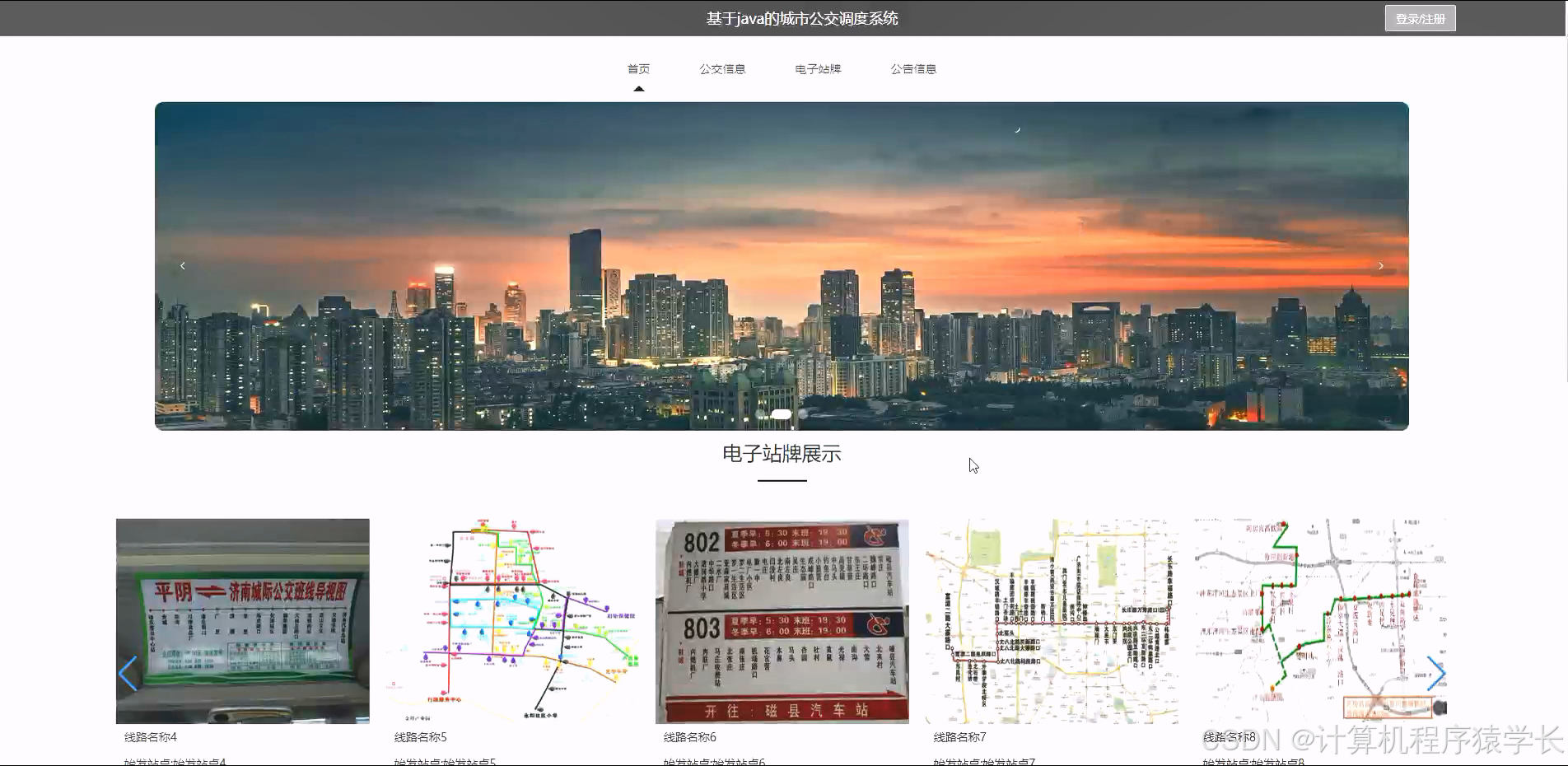
Task: Click the blue left chevron of the 电子站牌 cards
Action: click(x=128, y=674)
